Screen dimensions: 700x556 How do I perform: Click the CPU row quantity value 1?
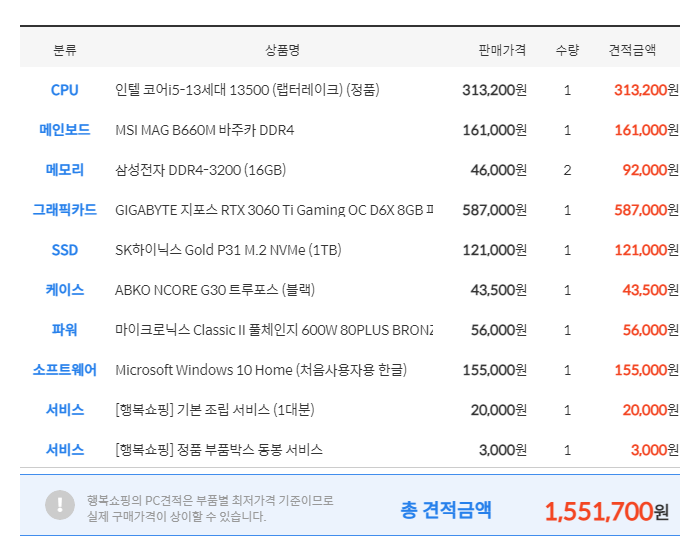(567, 90)
